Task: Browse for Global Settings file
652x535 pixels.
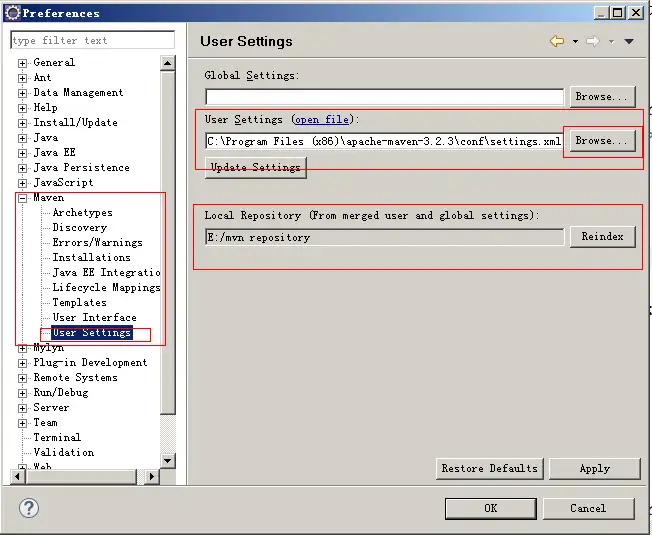Action: pos(603,96)
